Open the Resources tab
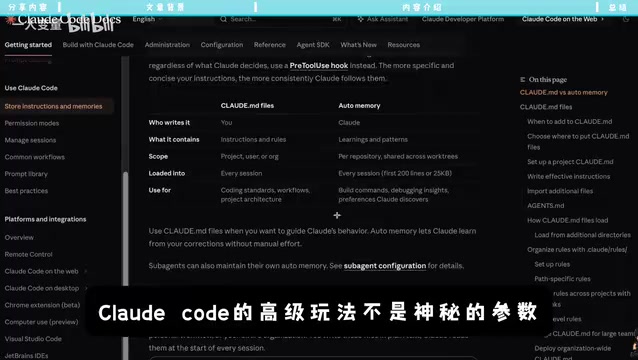Screen dimensions: 638x360 click(404, 45)
